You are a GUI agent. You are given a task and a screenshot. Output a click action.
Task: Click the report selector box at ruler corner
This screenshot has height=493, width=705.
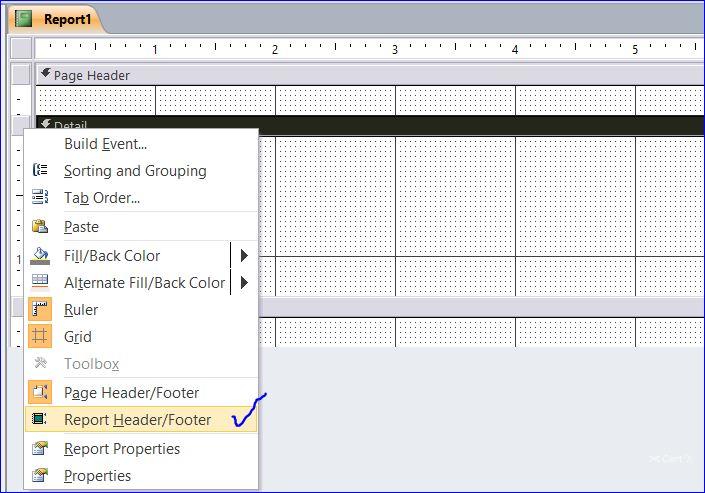point(20,48)
